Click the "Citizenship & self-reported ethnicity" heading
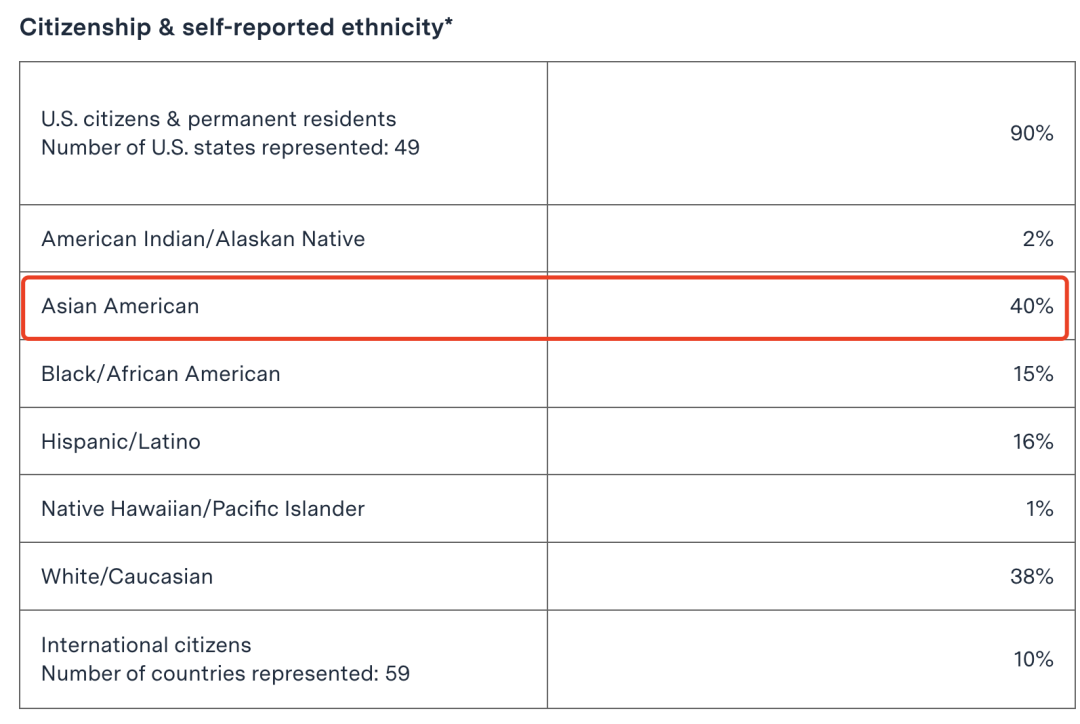Viewport: 1080px width, 724px height. (x=232, y=28)
